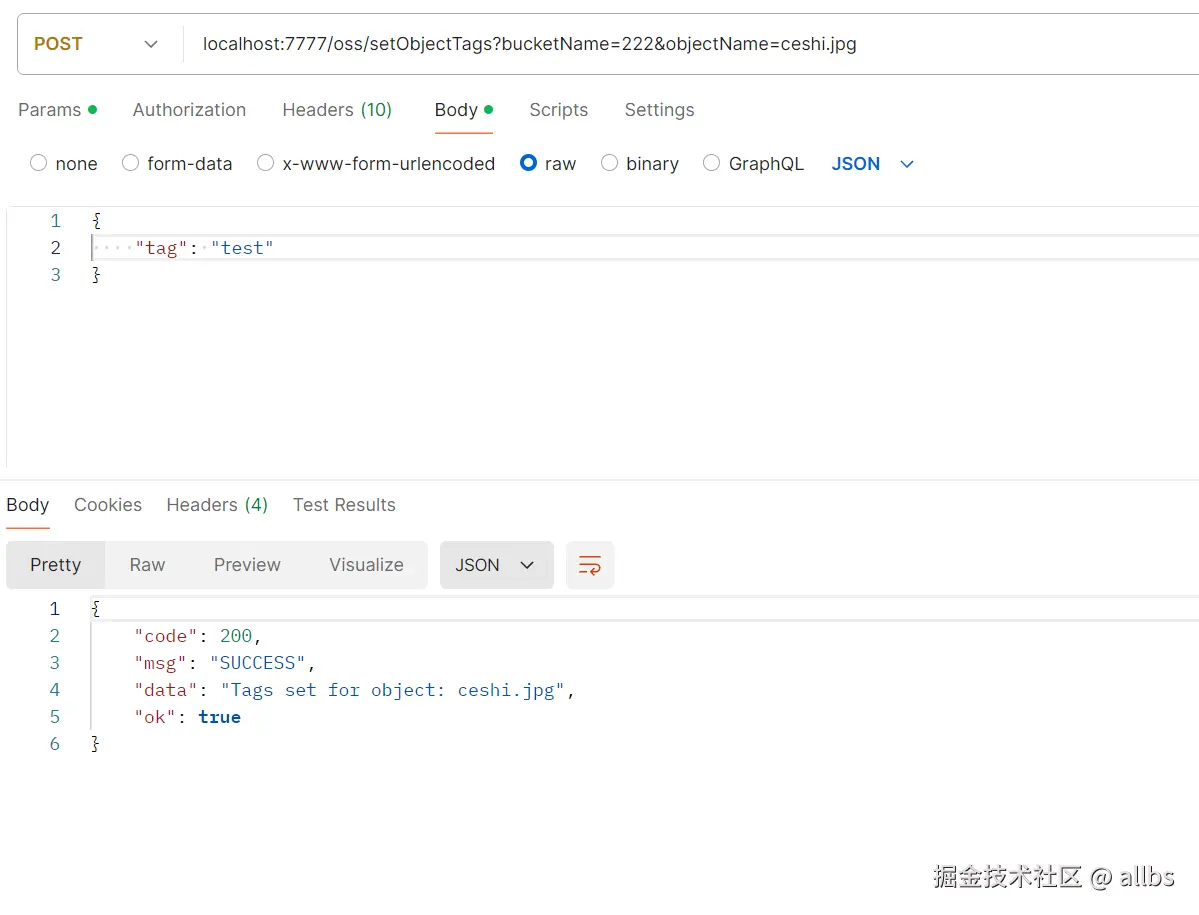Select the Preview response view

pyautogui.click(x=247, y=565)
